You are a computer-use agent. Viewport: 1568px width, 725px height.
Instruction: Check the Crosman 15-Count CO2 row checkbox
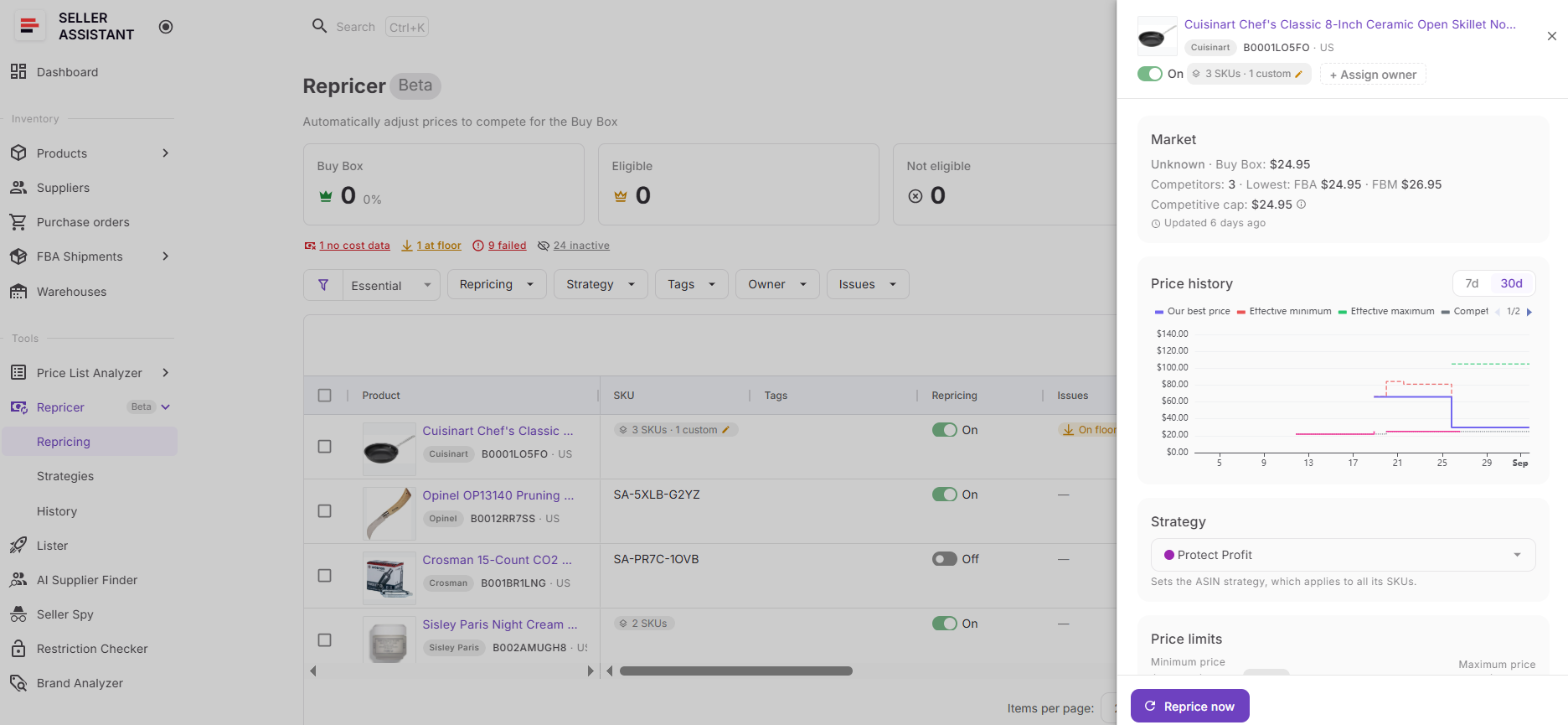tap(325, 576)
